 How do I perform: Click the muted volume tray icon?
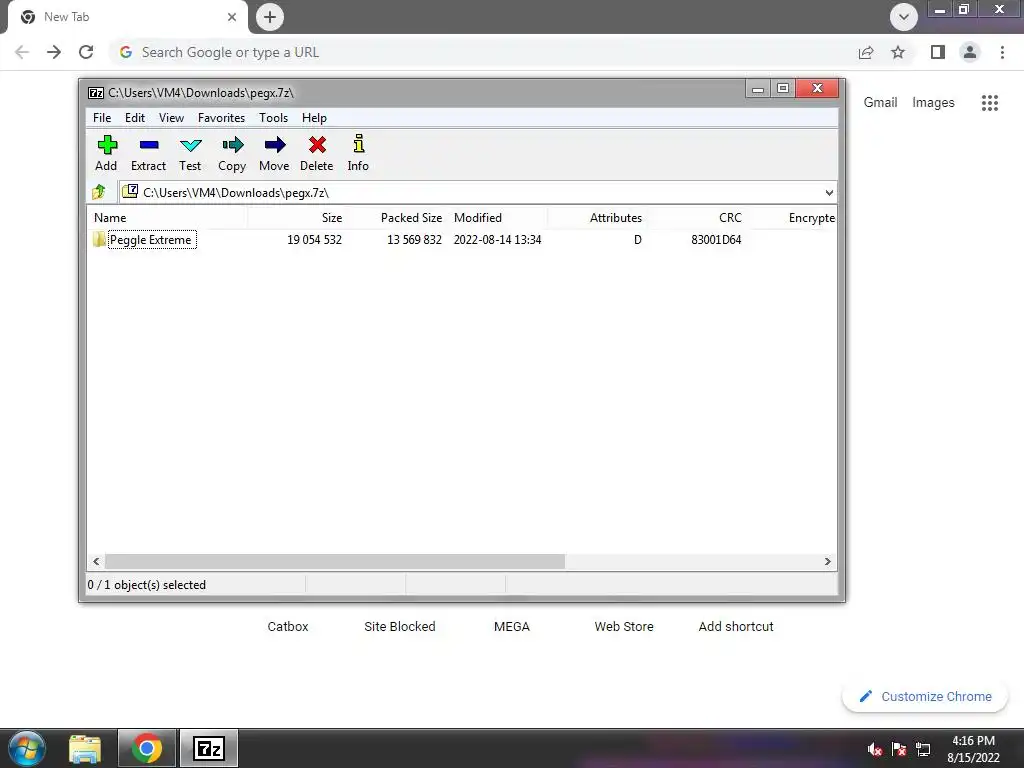(874, 749)
